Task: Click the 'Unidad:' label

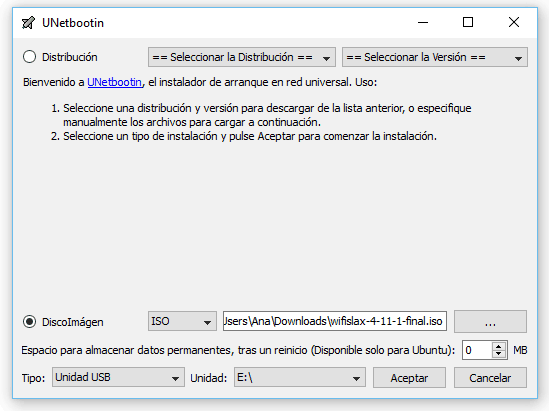Action: pyautogui.click(x=209, y=378)
